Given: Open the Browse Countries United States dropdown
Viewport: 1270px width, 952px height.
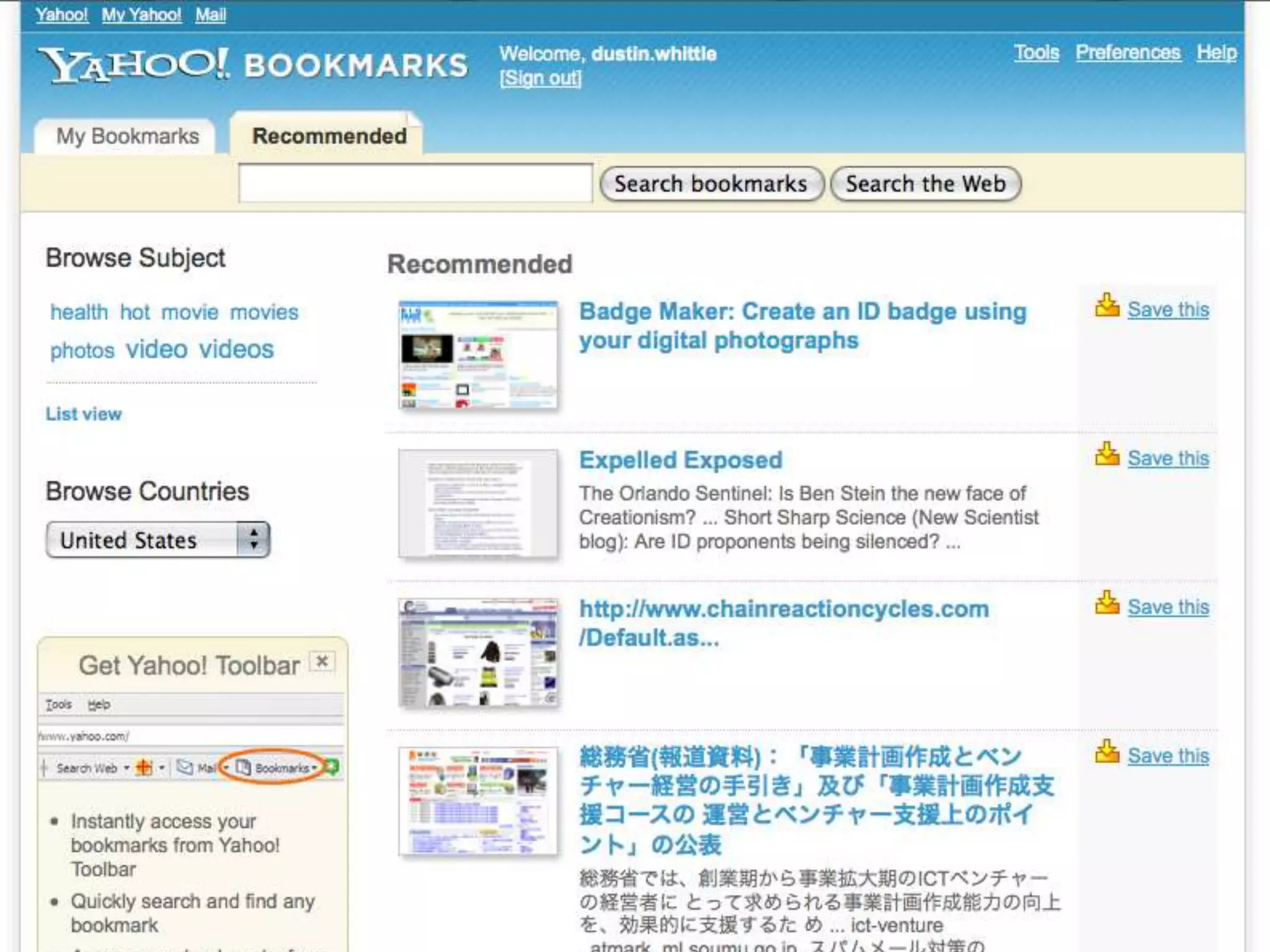Looking at the screenshot, I should (x=158, y=540).
